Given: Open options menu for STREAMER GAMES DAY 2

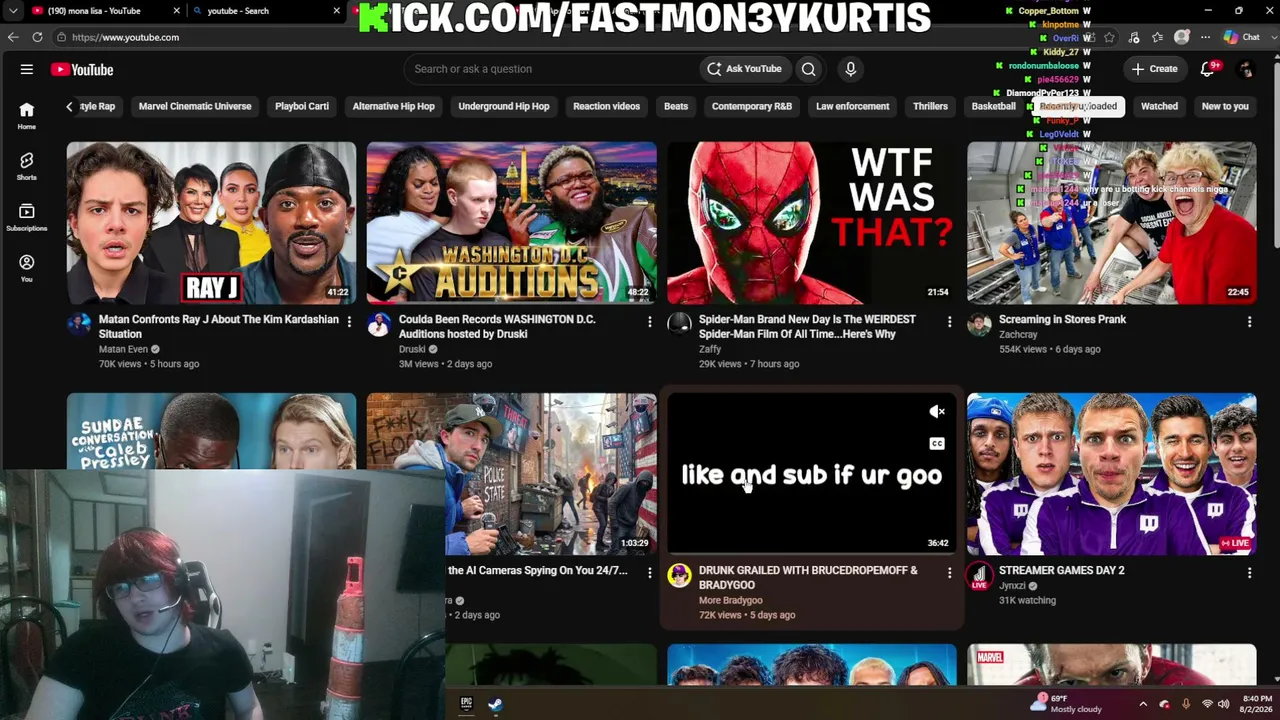Looking at the screenshot, I should pos(1249,572).
